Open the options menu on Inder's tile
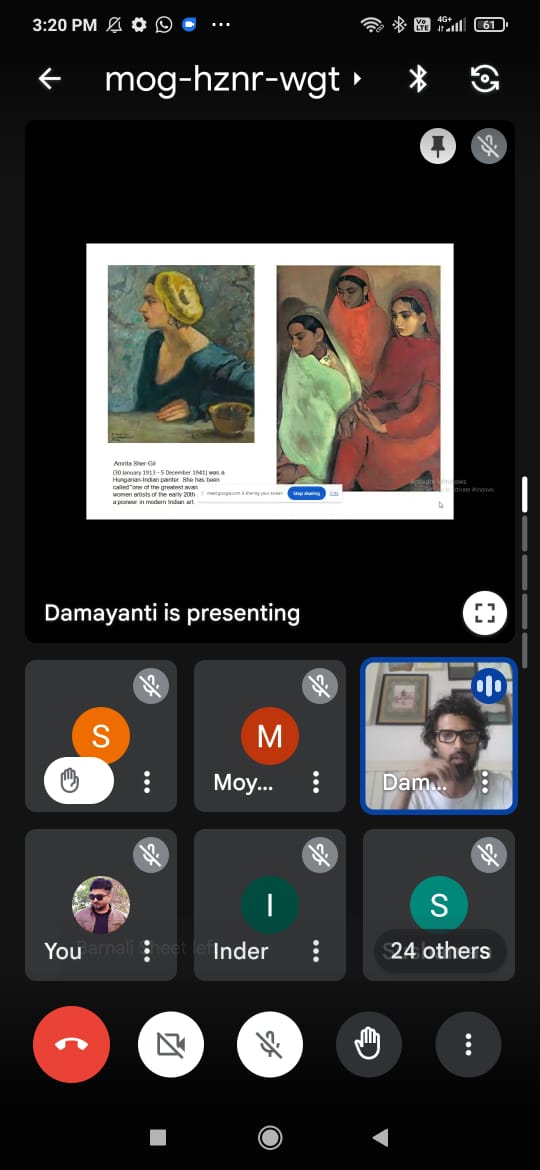The width and height of the screenshot is (540, 1170). pyautogui.click(x=316, y=951)
